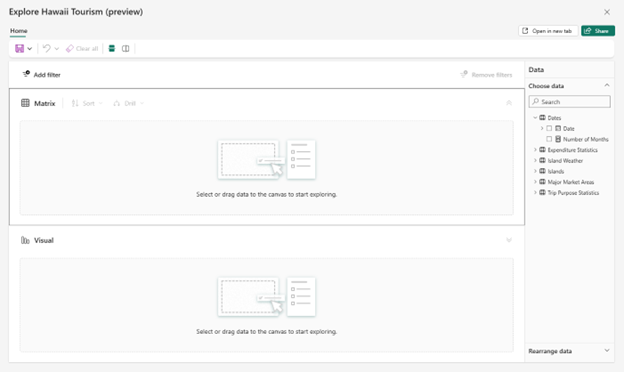Viewport: 624px width, 372px height.
Task: Click Add filter
Action: tap(41, 74)
